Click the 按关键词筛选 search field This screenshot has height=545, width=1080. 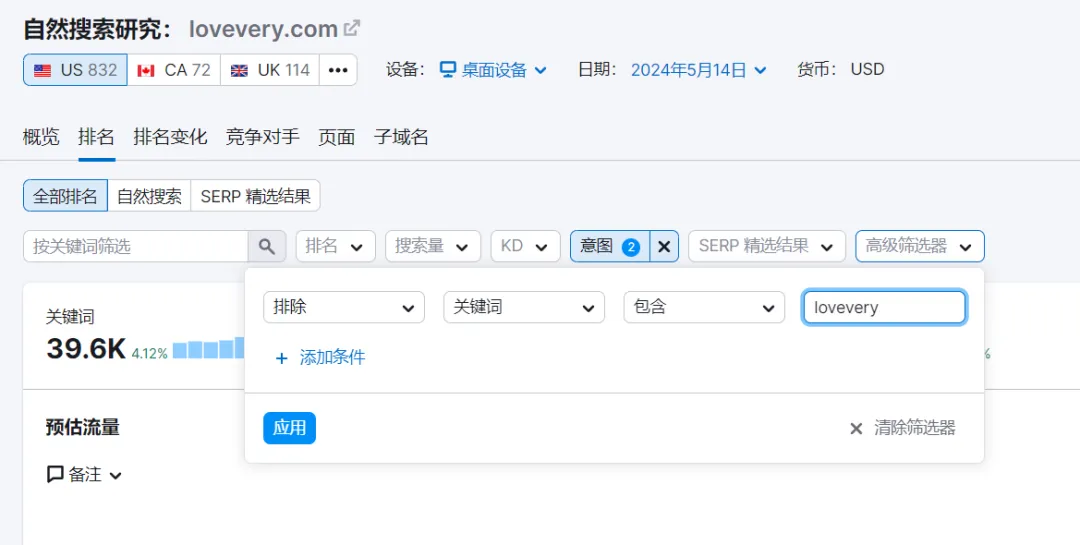pos(136,246)
